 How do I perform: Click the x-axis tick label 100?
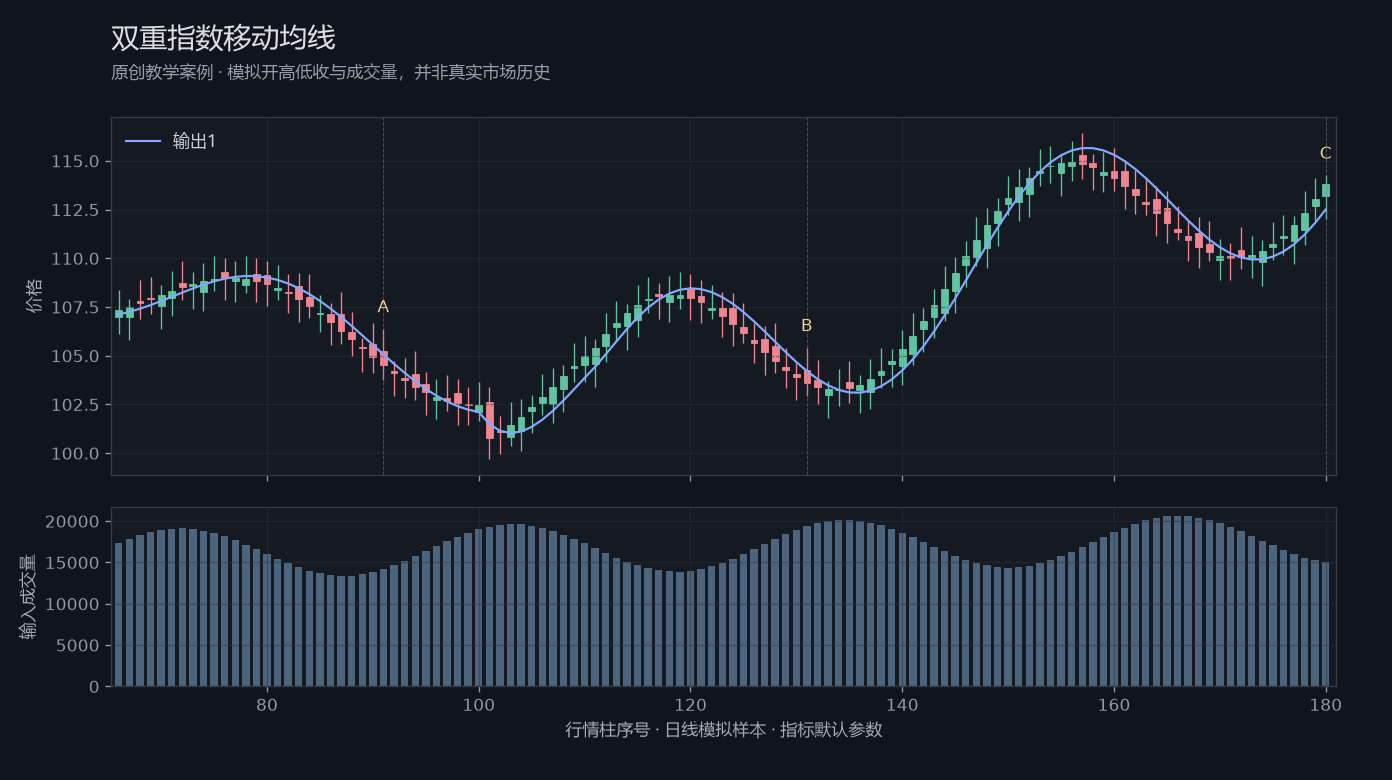click(479, 704)
